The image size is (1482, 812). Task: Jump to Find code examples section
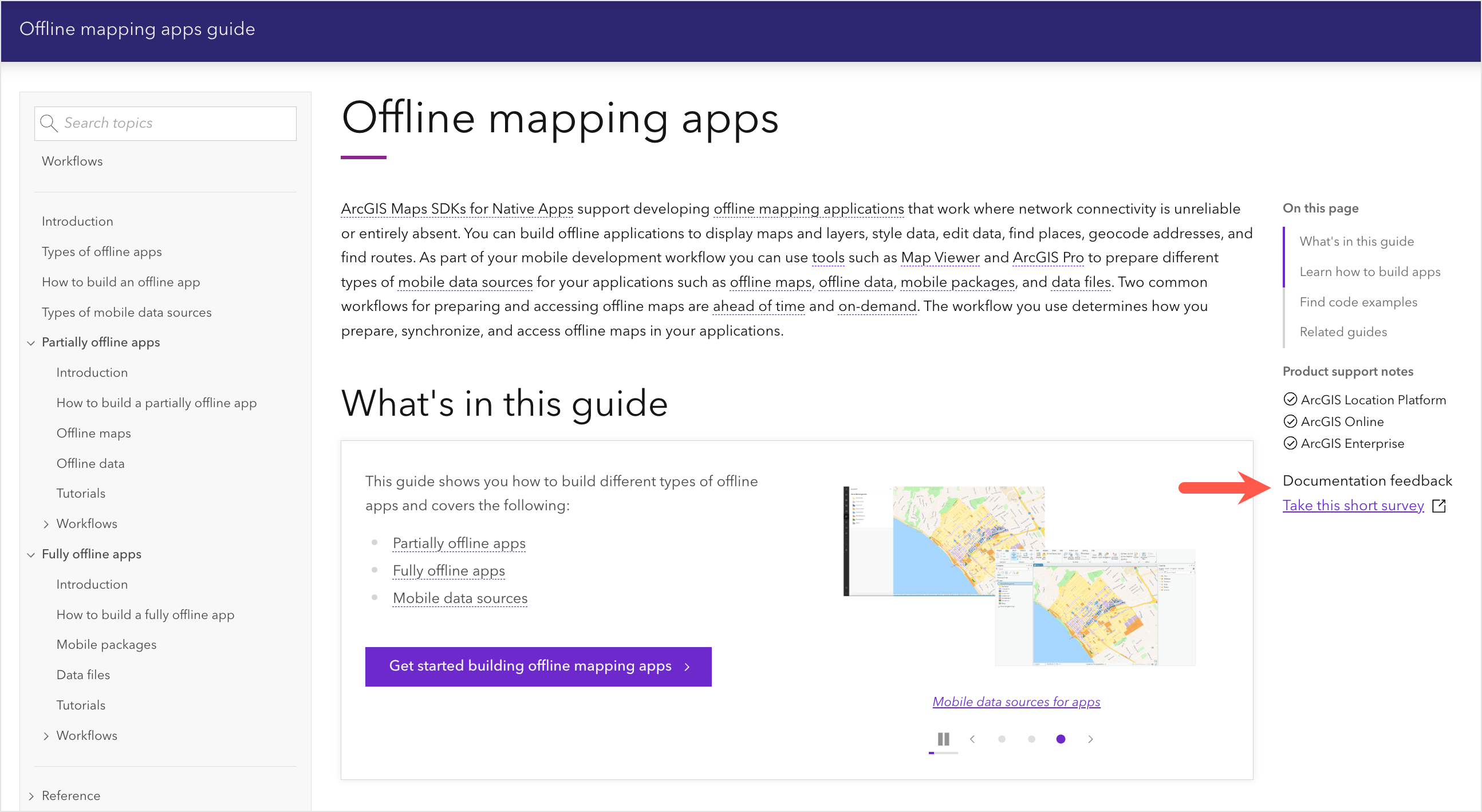click(x=1358, y=302)
